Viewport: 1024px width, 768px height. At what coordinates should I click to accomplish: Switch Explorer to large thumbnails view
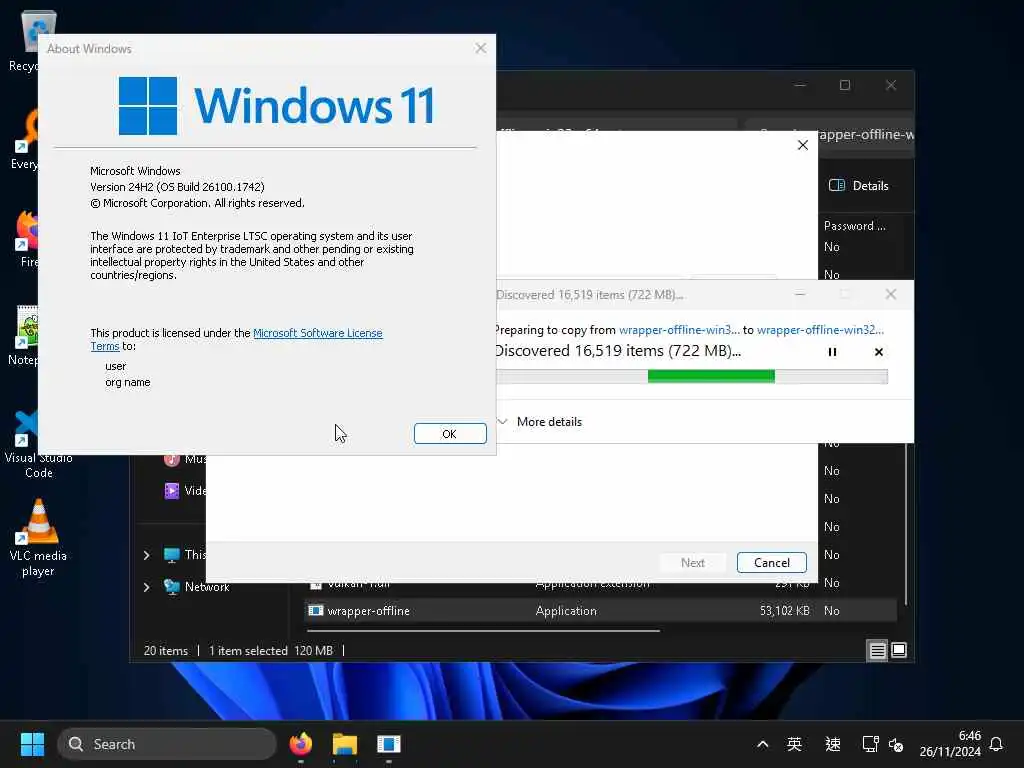pos(899,650)
